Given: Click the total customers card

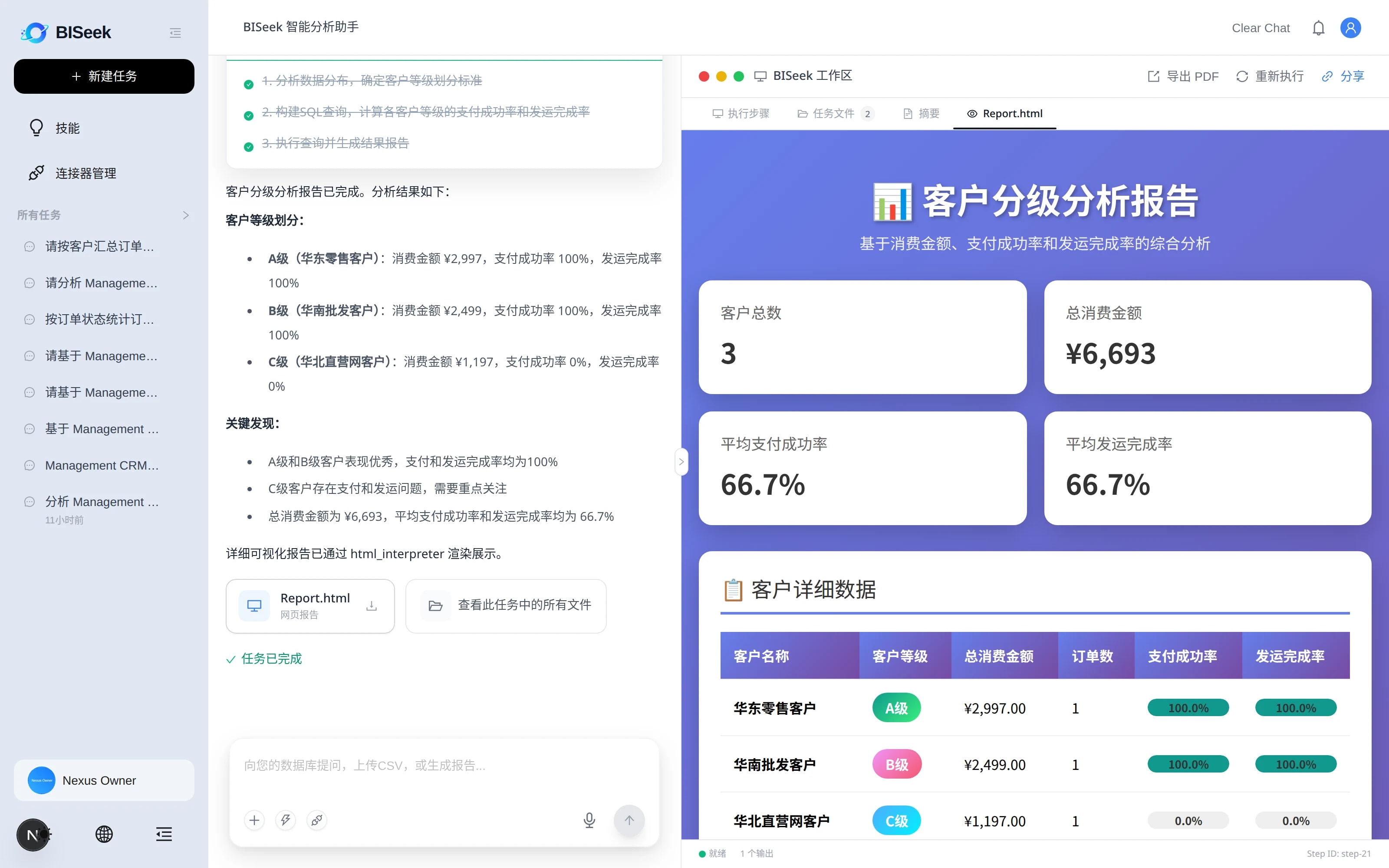Looking at the screenshot, I should pyautogui.click(x=862, y=337).
